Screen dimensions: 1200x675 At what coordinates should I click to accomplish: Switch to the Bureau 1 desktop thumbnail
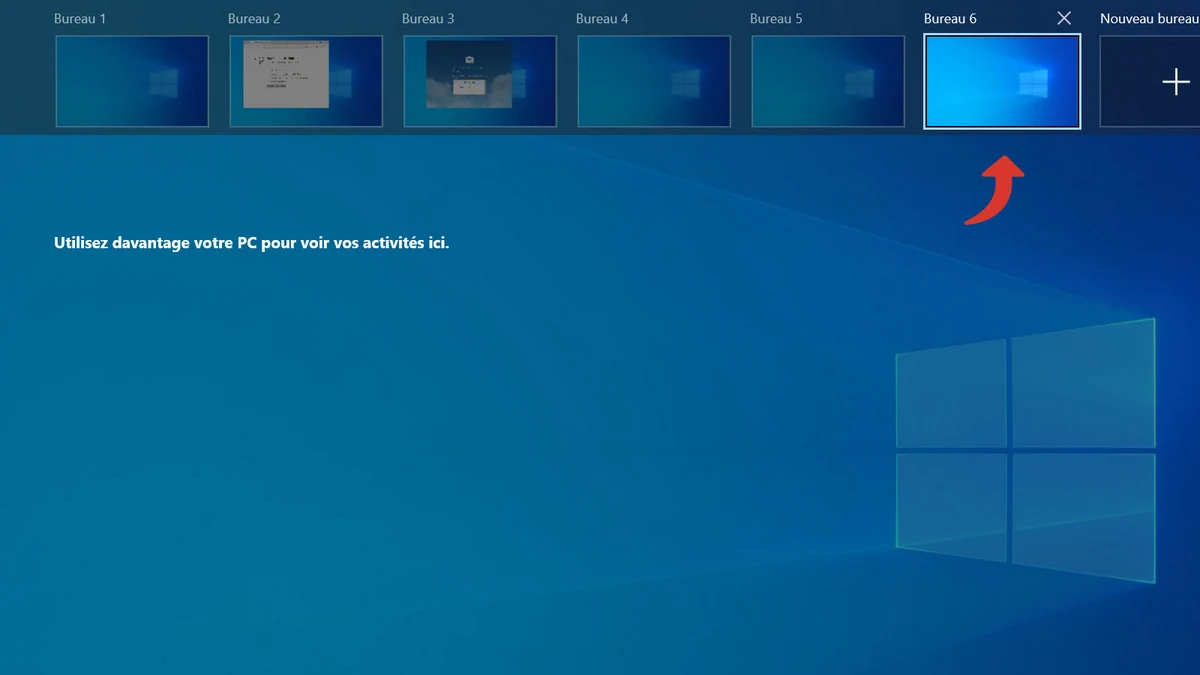tap(131, 81)
